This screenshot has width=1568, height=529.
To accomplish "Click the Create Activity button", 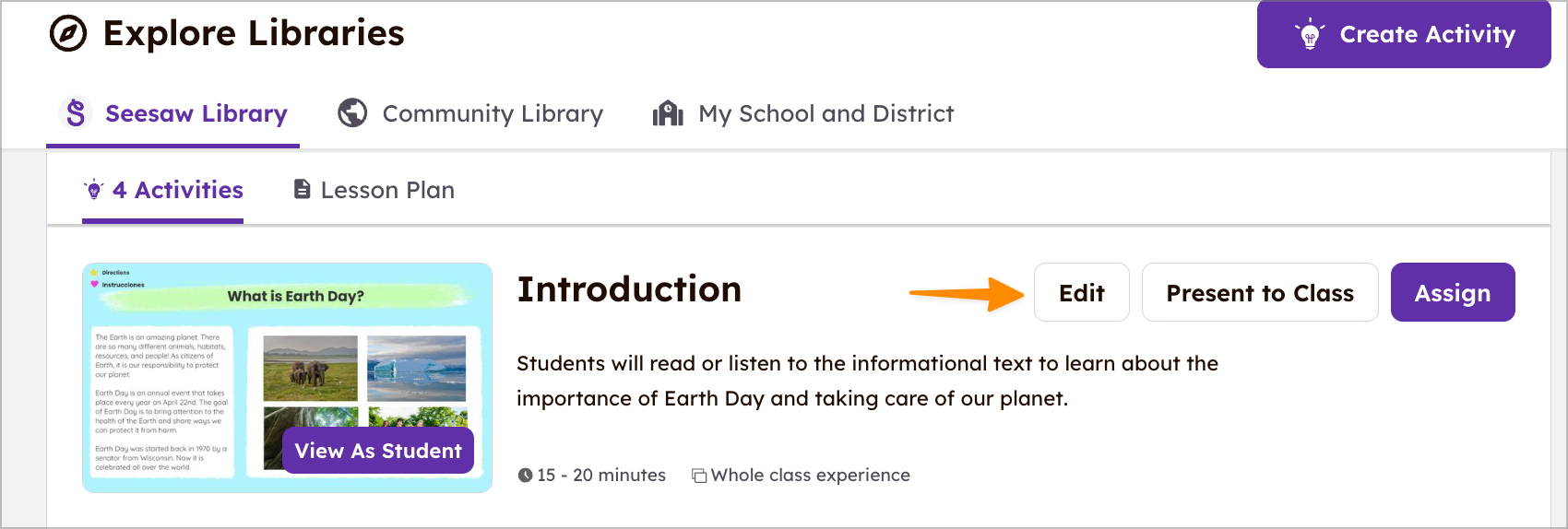I will (x=1404, y=34).
